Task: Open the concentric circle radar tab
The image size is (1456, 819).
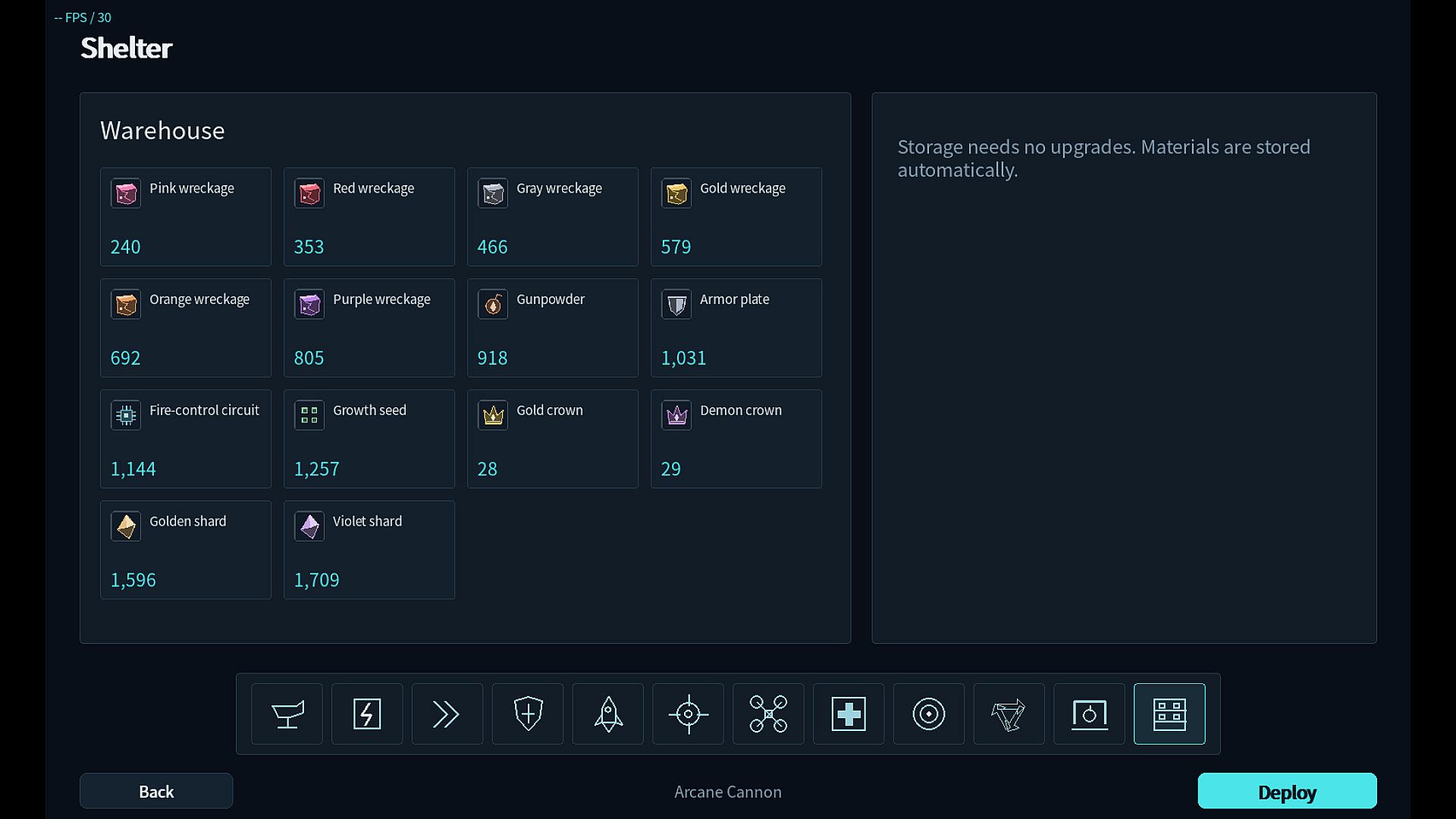Action: coord(929,714)
